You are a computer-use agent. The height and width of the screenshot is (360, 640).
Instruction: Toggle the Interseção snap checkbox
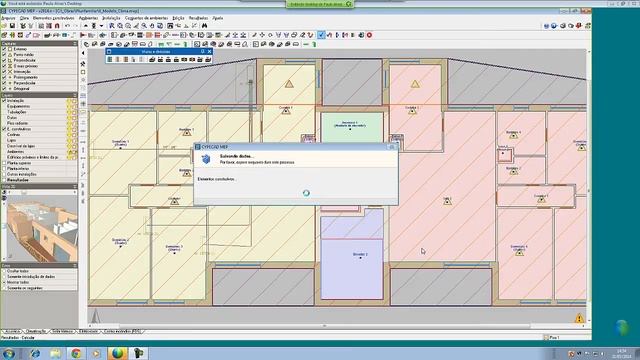[x=4, y=71]
